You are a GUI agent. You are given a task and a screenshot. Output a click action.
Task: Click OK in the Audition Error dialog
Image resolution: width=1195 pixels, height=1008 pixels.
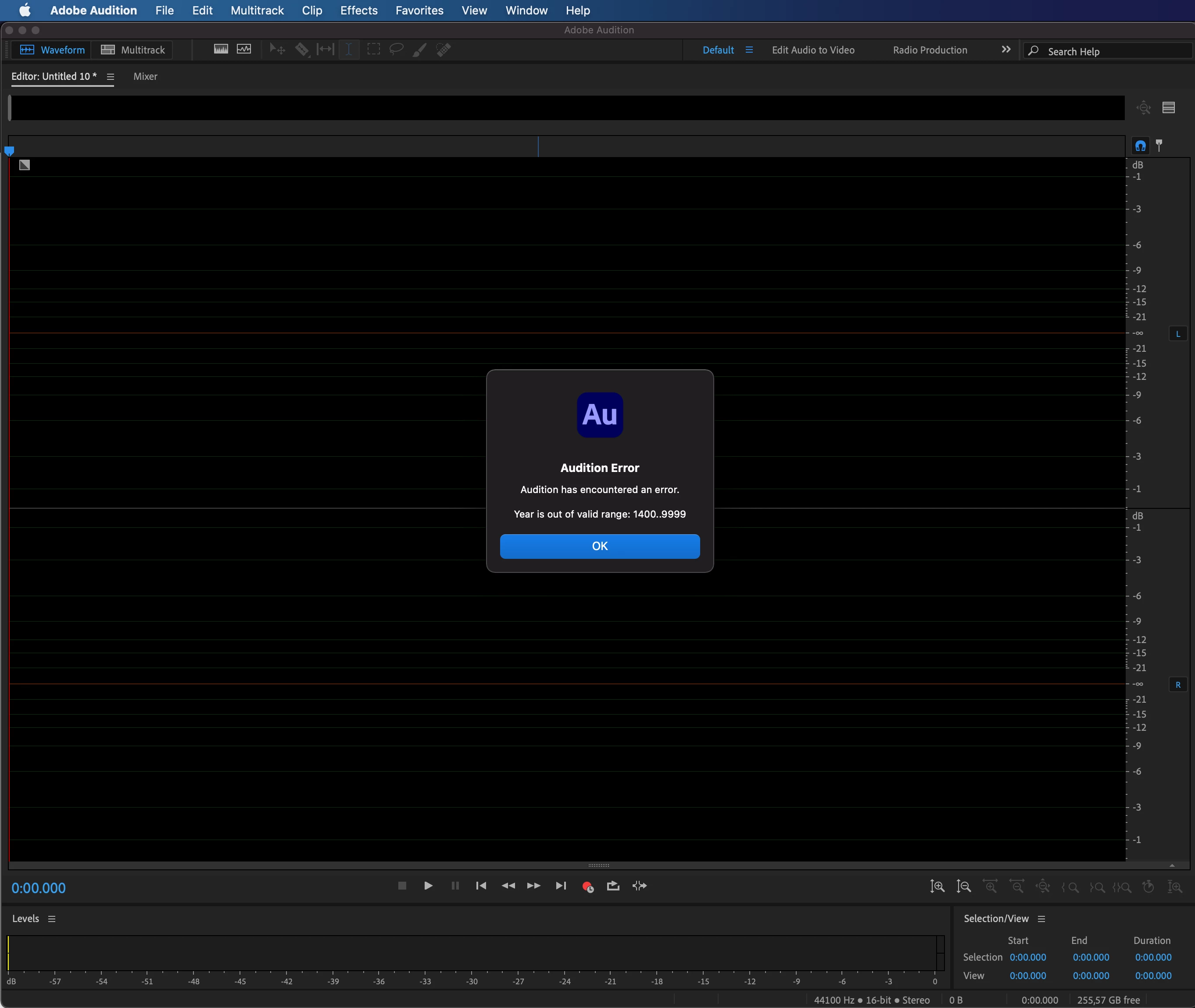tap(600, 546)
